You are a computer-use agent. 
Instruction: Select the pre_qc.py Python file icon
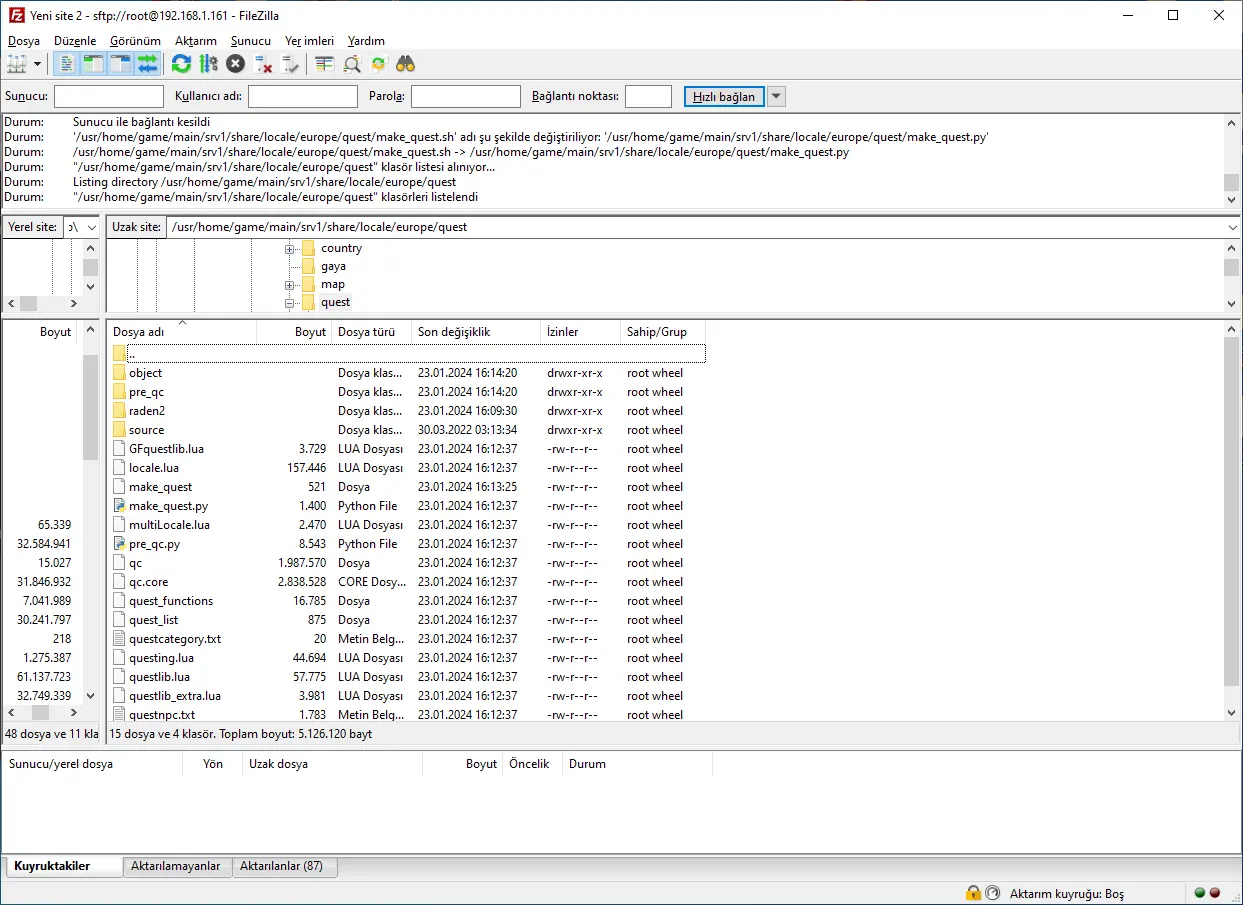pos(120,544)
